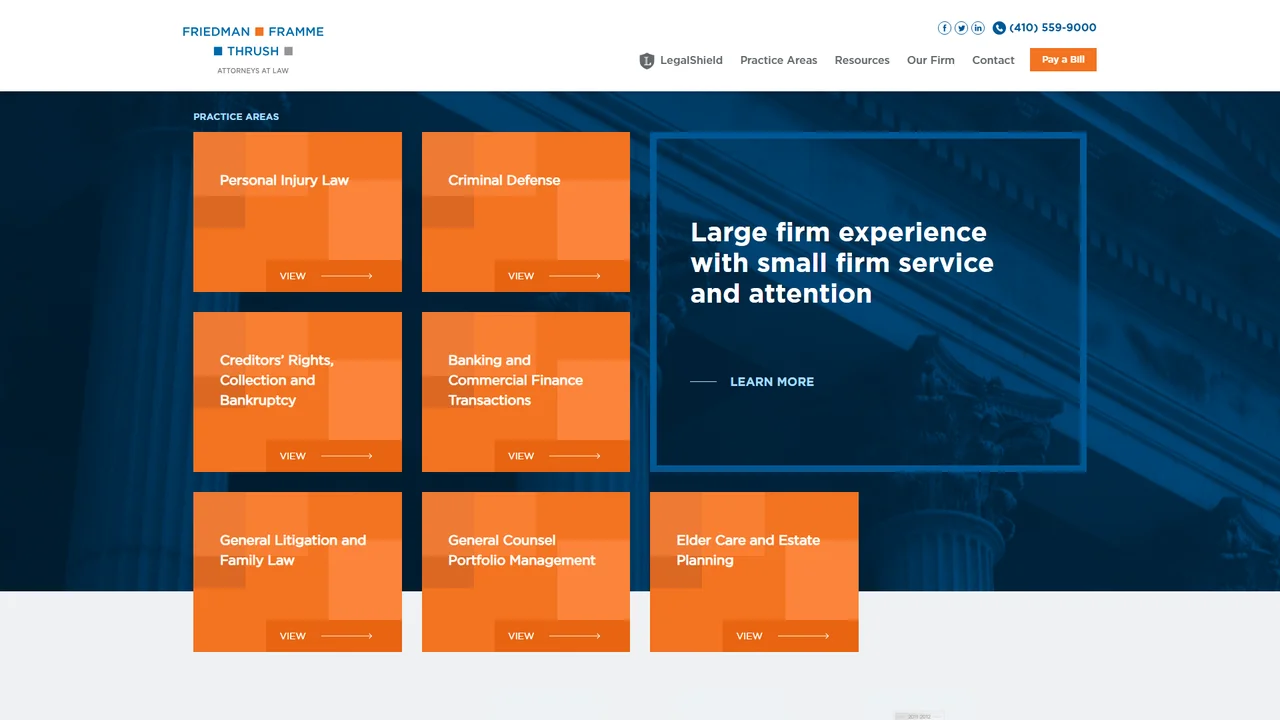Click the LEARN MORE link

click(772, 381)
